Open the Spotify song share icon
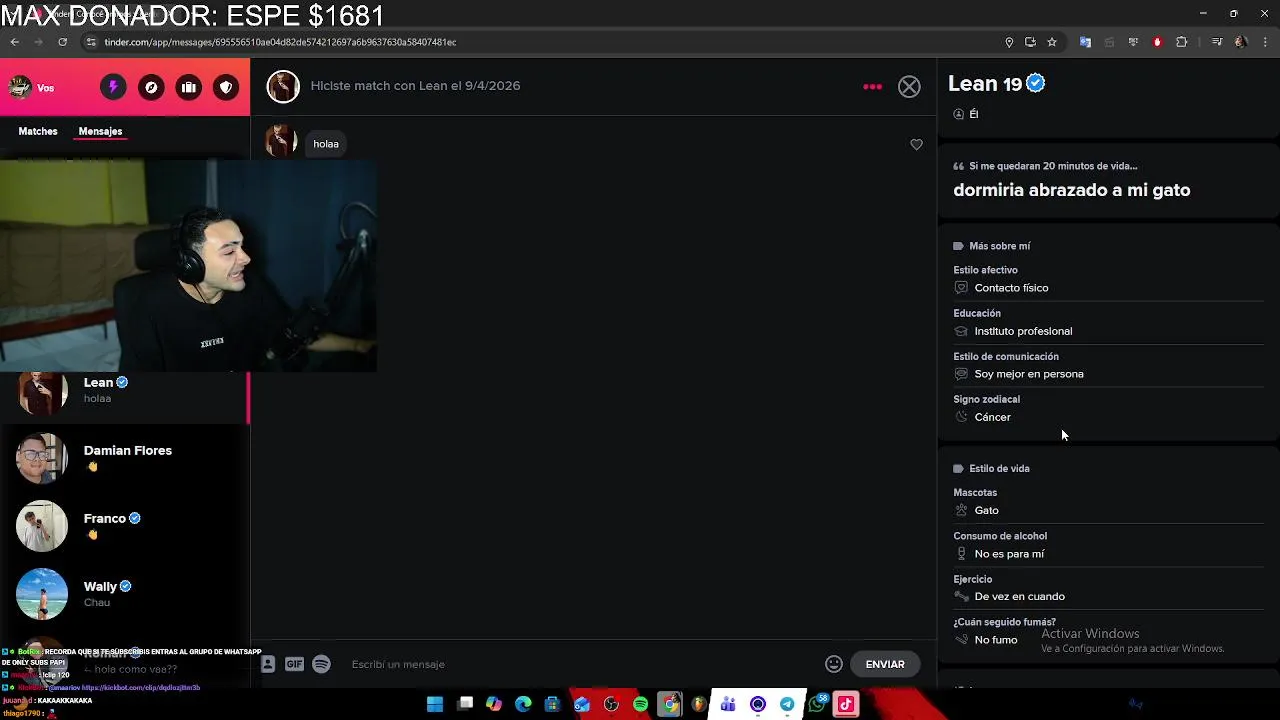The image size is (1280, 720). click(x=321, y=664)
